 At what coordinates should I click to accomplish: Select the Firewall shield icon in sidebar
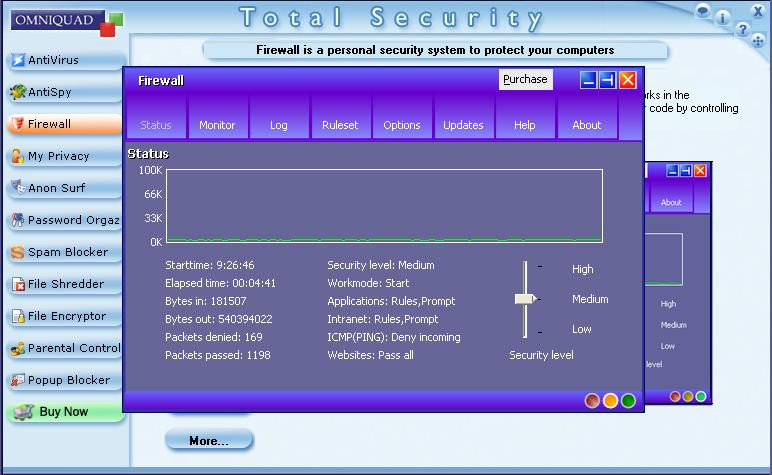(x=18, y=124)
